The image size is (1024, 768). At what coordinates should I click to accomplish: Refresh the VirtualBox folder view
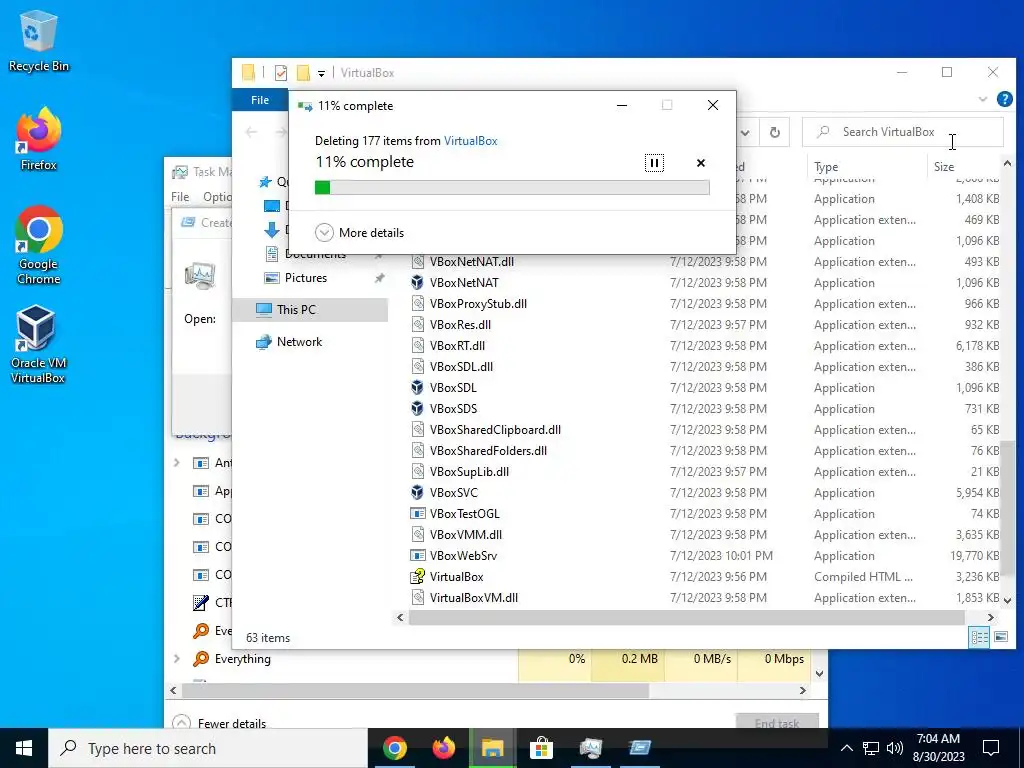tap(775, 132)
